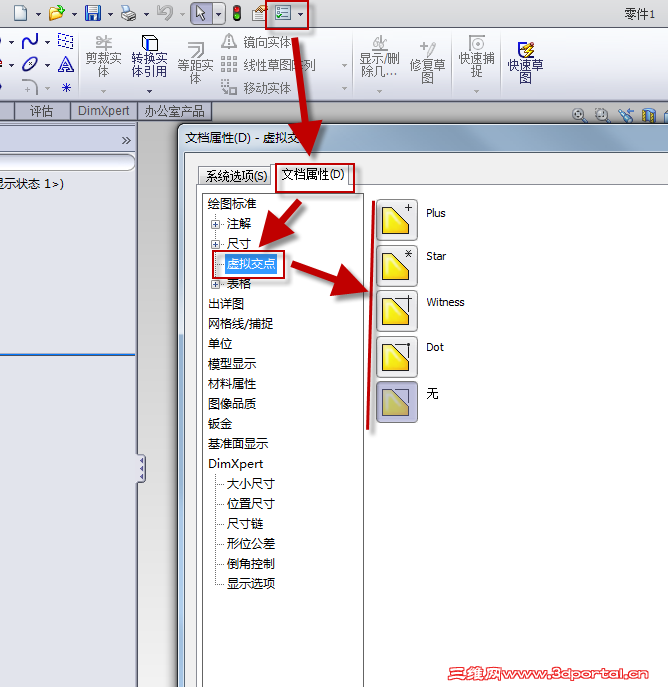Select 模型显示 in options tree
Image resolution: width=668 pixels, height=687 pixels.
[x=232, y=364]
